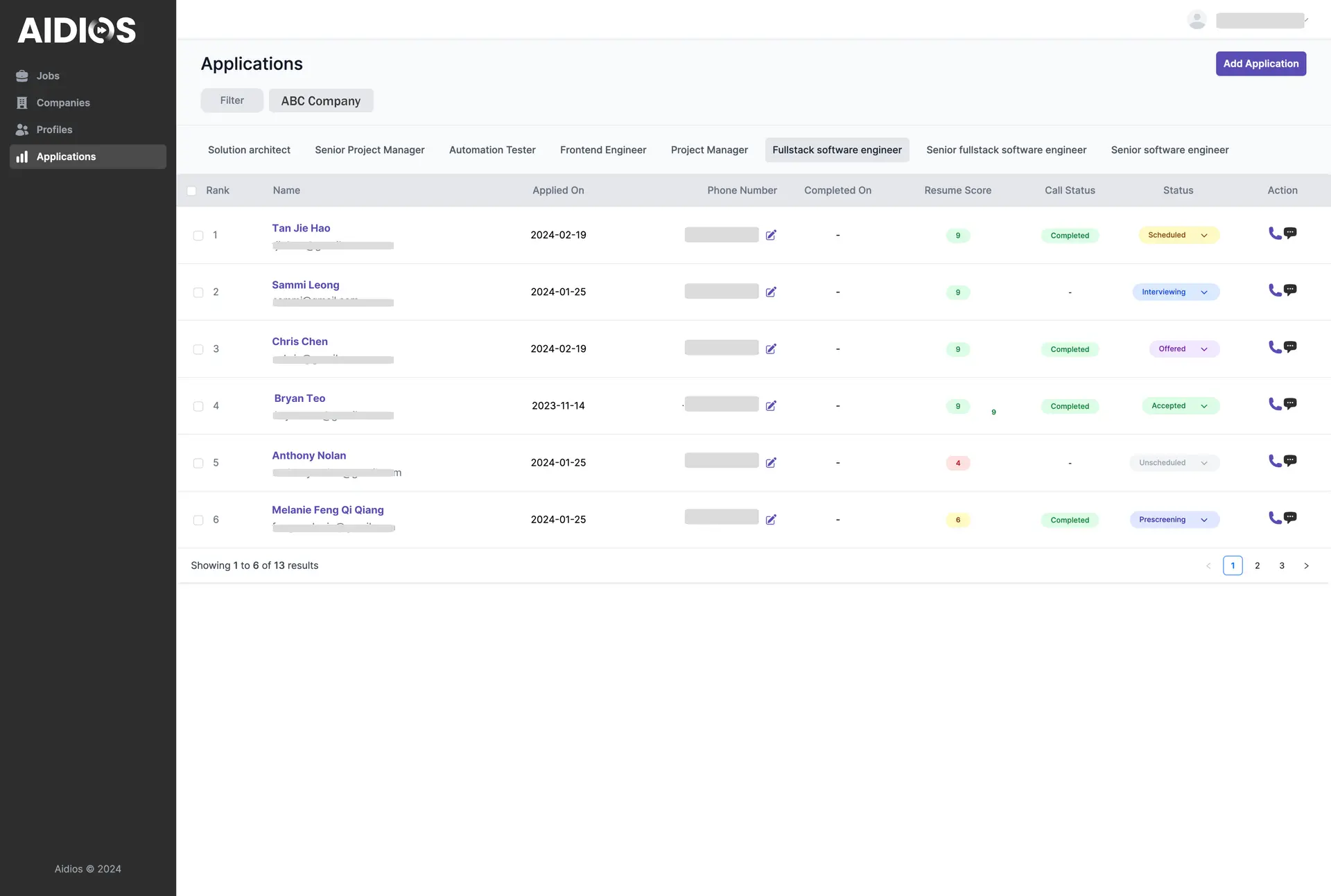Open the chat message icon for Sammi Leong
The width and height of the screenshot is (1331, 896).
1290,290
